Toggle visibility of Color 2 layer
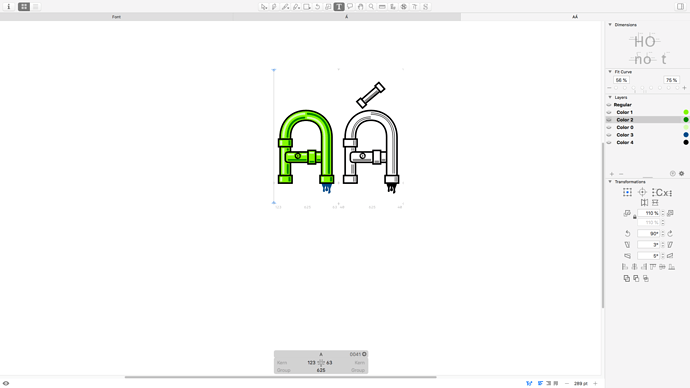 pyautogui.click(x=609, y=120)
